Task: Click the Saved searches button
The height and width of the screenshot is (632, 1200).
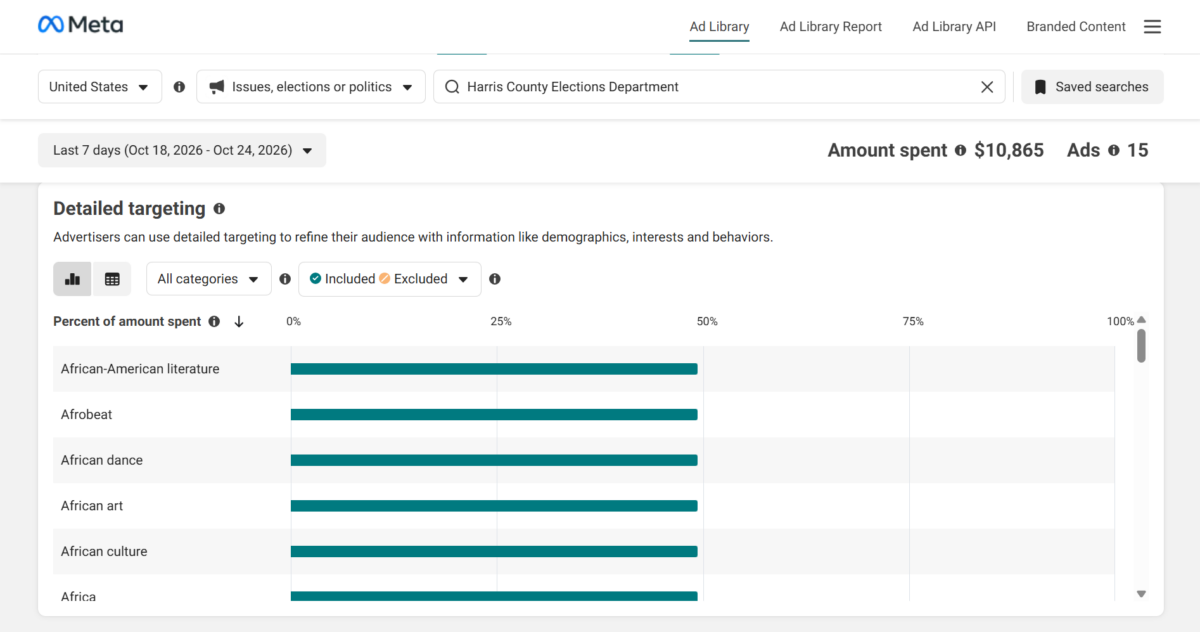Action: pos(1092,87)
